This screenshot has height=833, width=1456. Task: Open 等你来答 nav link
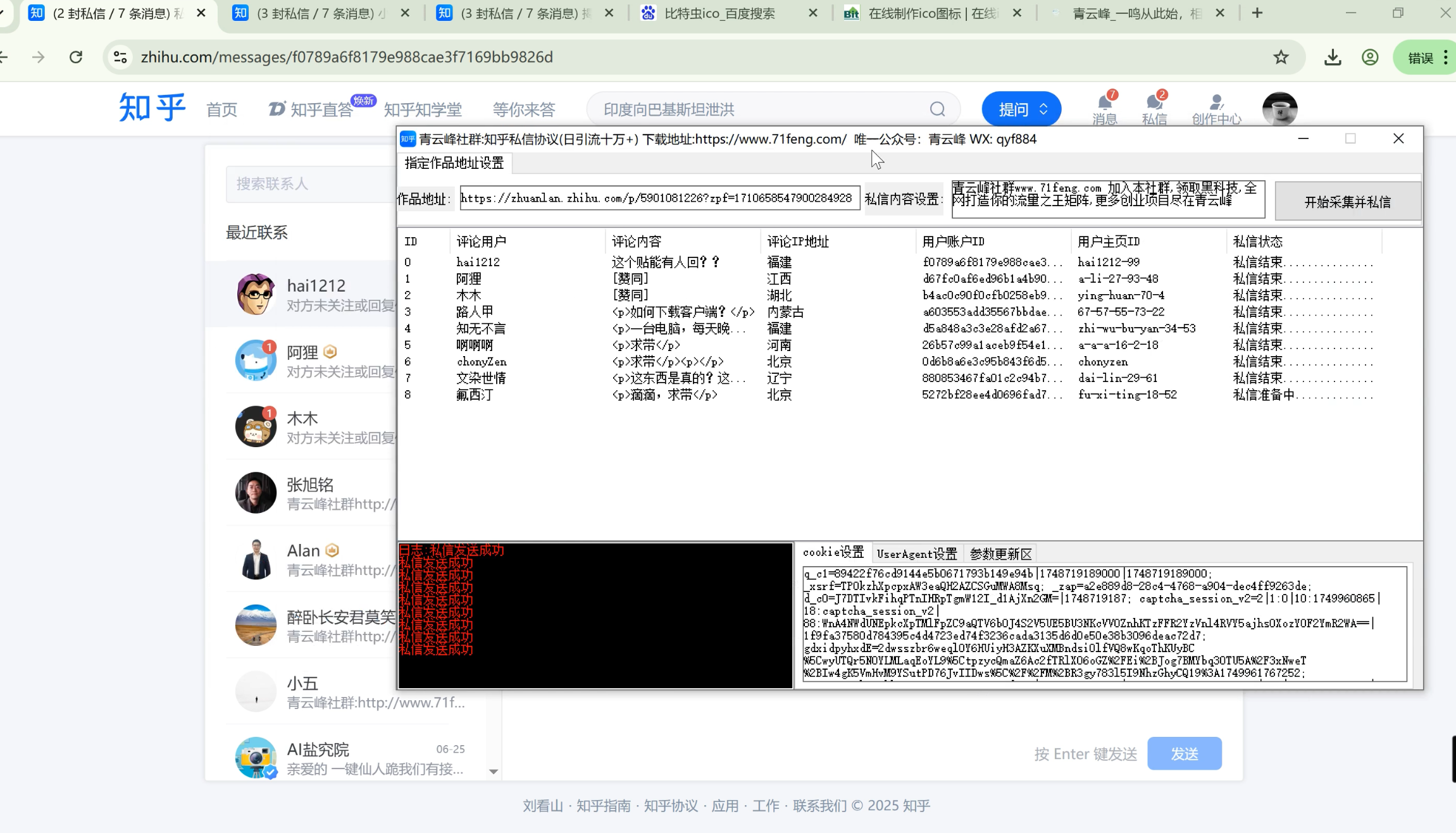(524, 110)
